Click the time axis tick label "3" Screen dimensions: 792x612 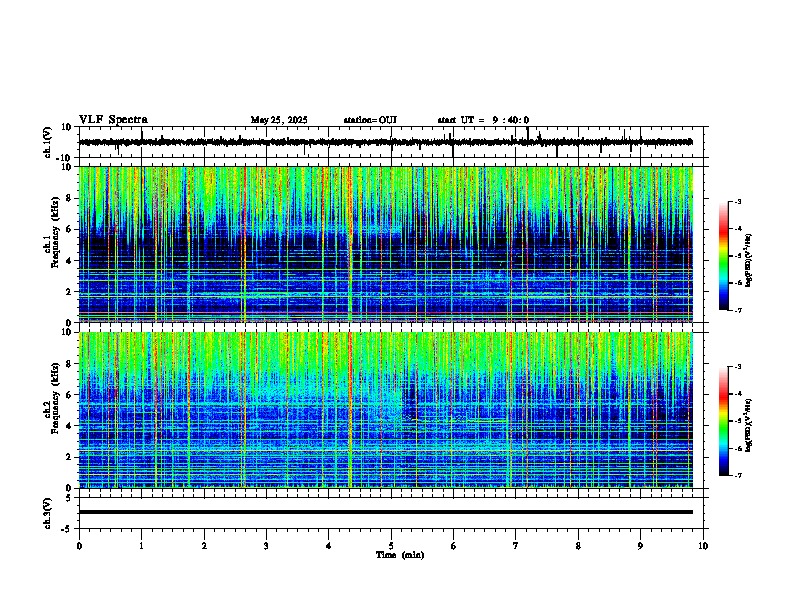point(266,546)
